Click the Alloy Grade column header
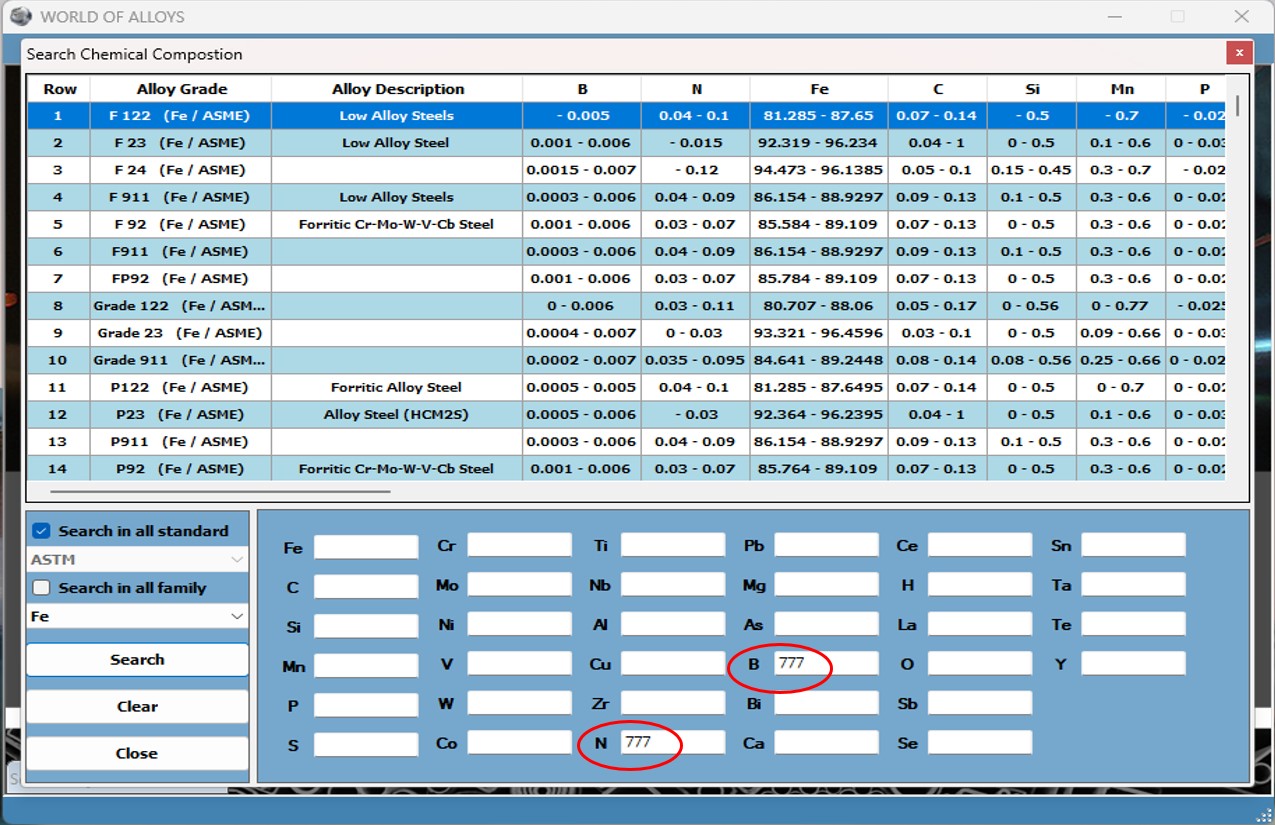Viewport: 1275px width, 825px height. coord(181,89)
